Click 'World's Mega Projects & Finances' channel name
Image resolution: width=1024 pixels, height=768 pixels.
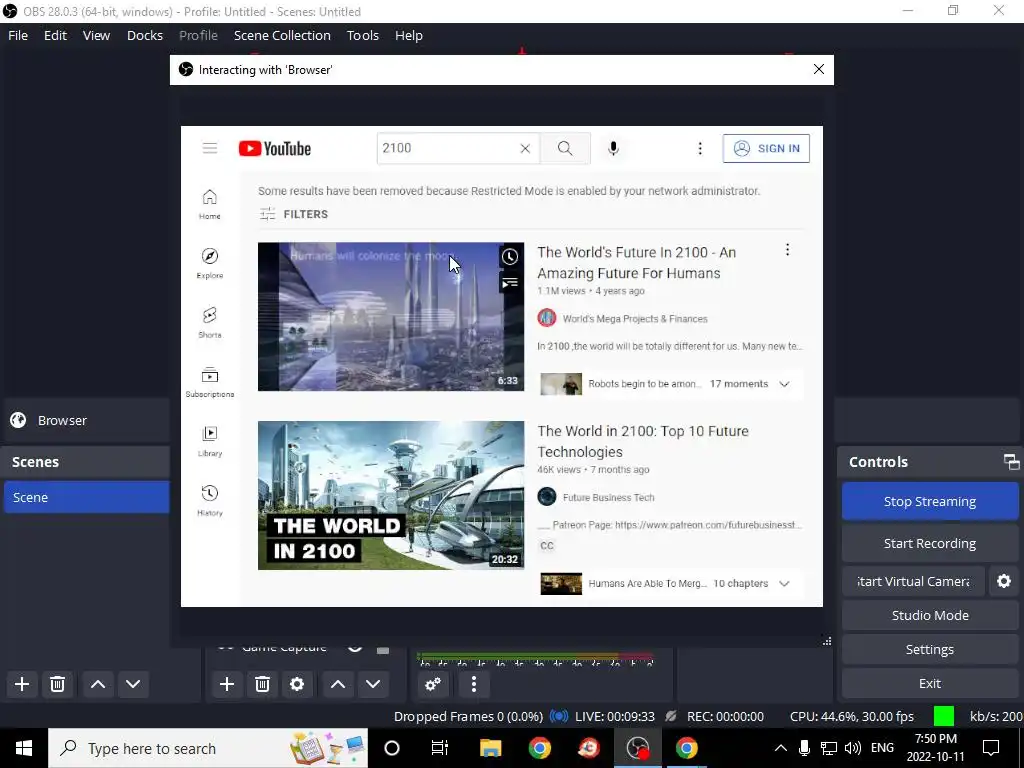tap(635, 319)
